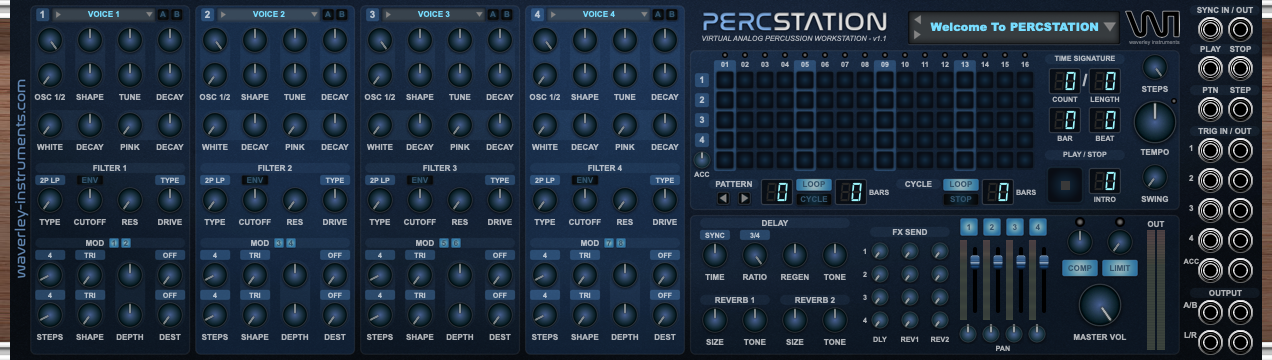Open Filter 1 '2P LP' type selector
This screenshot has height=360, width=1272.
(49, 180)
